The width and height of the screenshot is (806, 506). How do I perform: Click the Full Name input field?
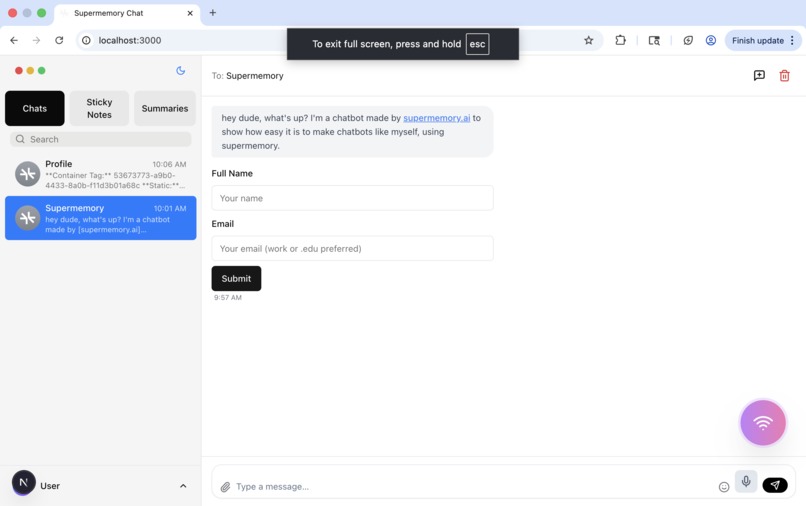coord(353,198)
